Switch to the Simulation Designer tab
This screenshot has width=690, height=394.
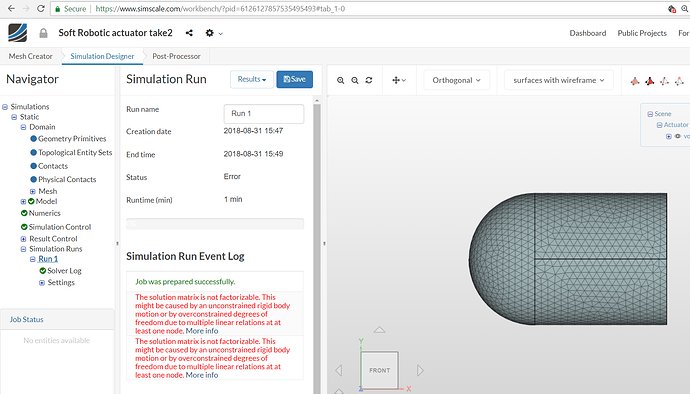click(x=102, y=56)
